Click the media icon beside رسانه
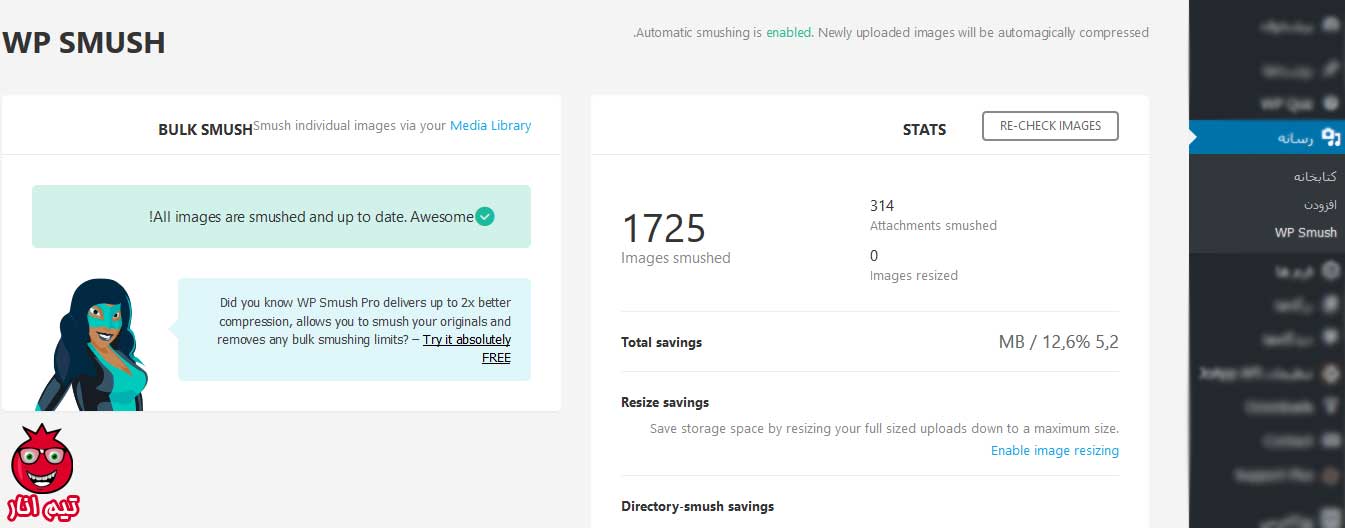Image resolution: width=1345 pixels, height=528 pixels. [1329, 137]
